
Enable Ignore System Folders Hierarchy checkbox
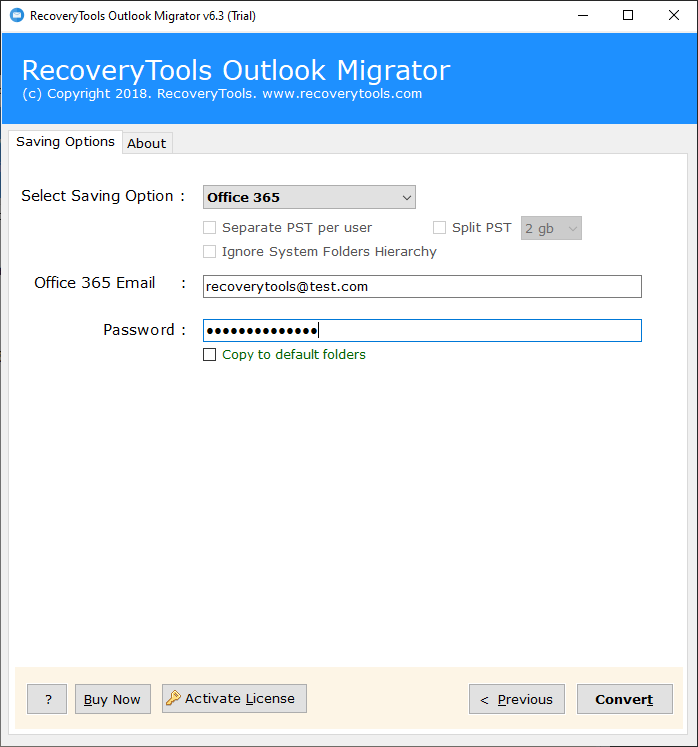210,252
